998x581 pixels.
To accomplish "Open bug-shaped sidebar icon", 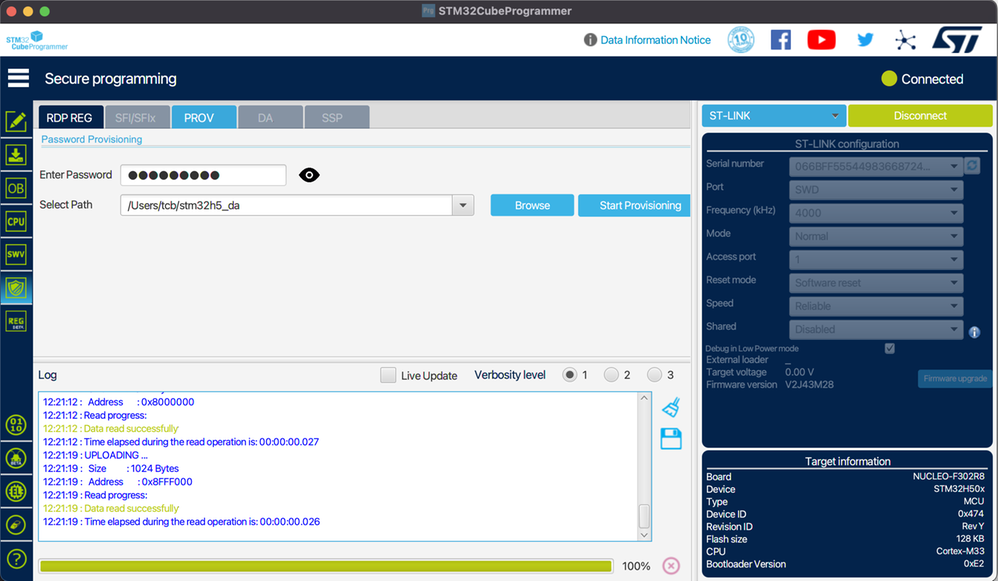I will pyautogui.click(x=16, y=458).
